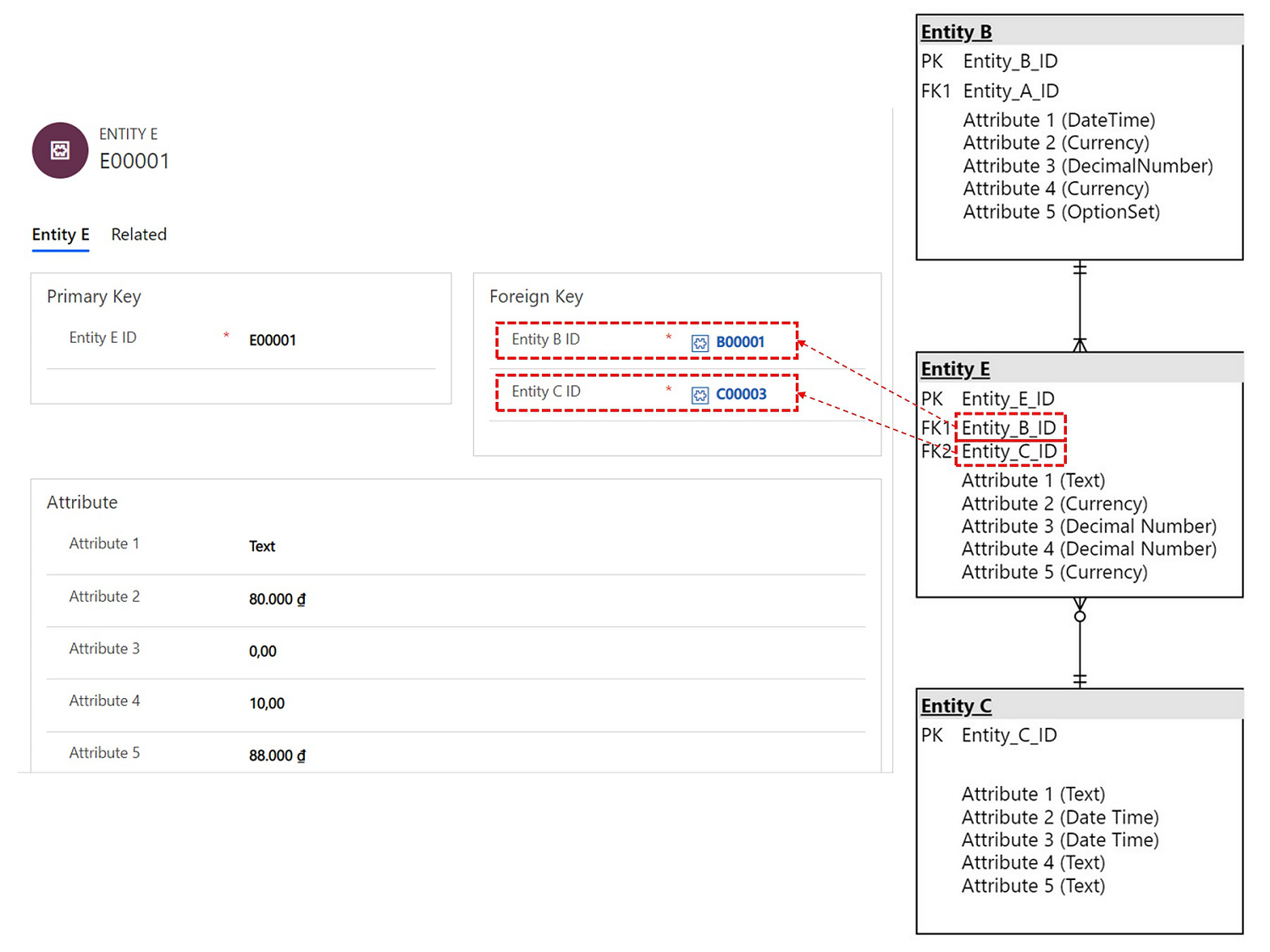The image size is (1270, 952).
Task: Click the entity icon beside B00001
Action: pyautogui.click(x=700, y=343)
